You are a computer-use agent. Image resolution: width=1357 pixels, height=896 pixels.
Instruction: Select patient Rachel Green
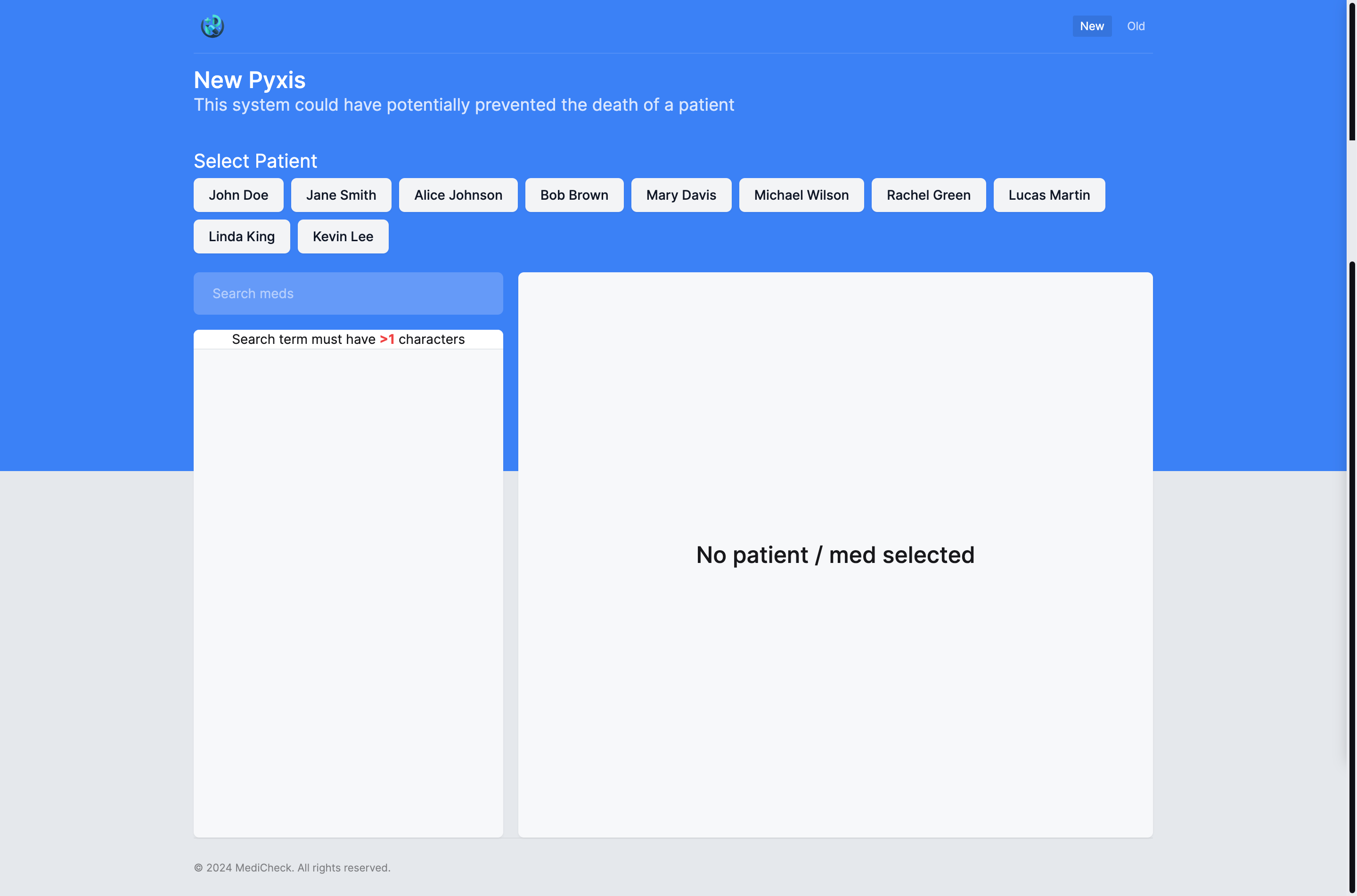[x=928, y=195]
